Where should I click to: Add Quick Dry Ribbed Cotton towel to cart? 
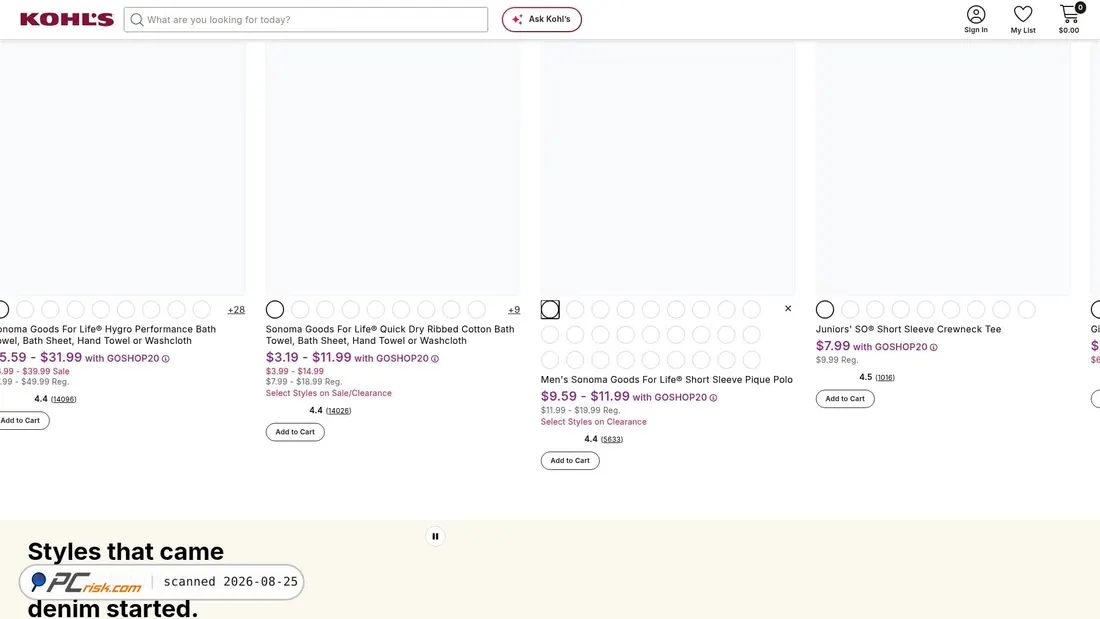pyautogui.click(x=295, y=432)
